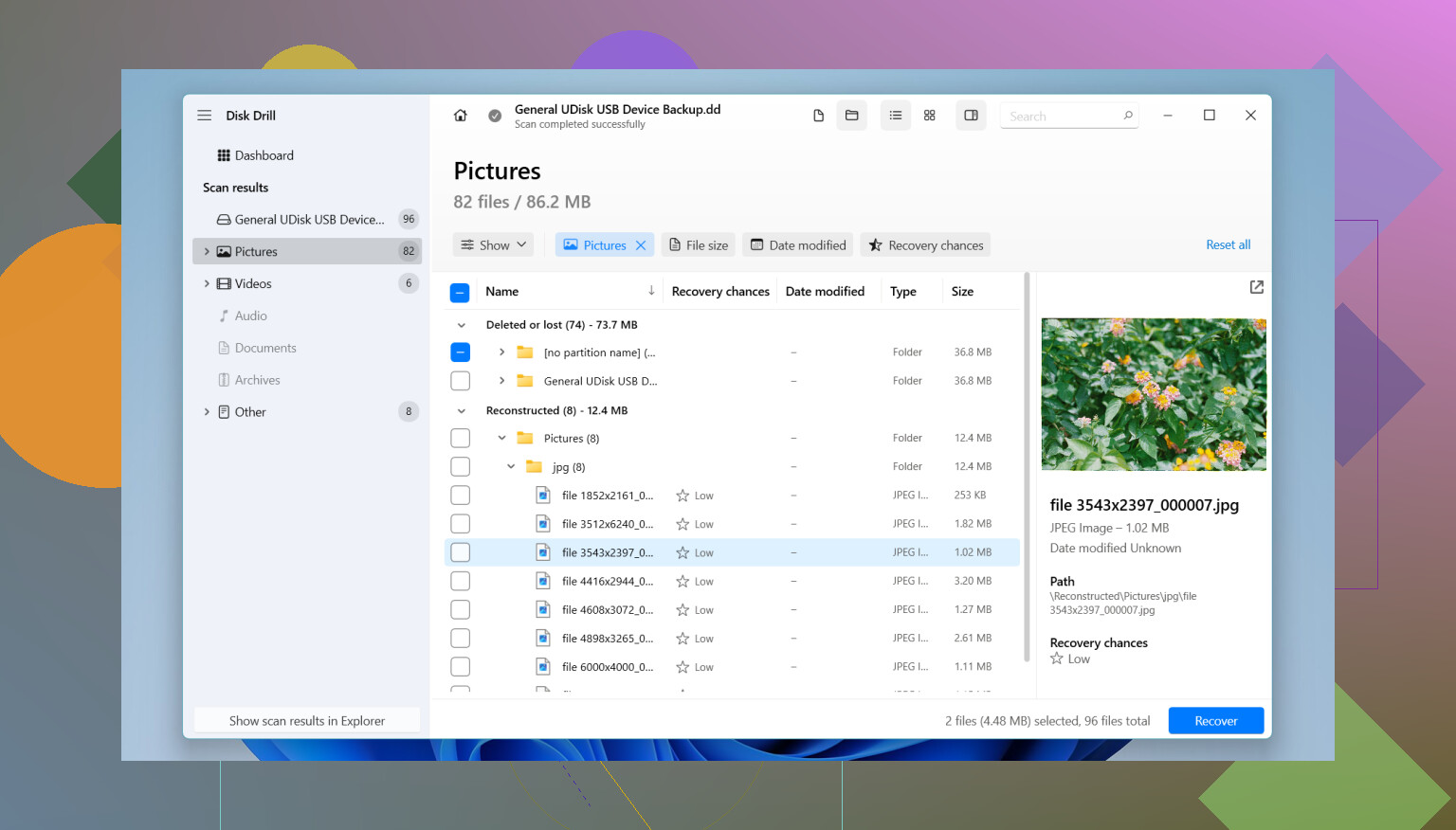Switch to file view icon
The width and height of the screenshot is (1456, 830).
click(x=818, y=116)
